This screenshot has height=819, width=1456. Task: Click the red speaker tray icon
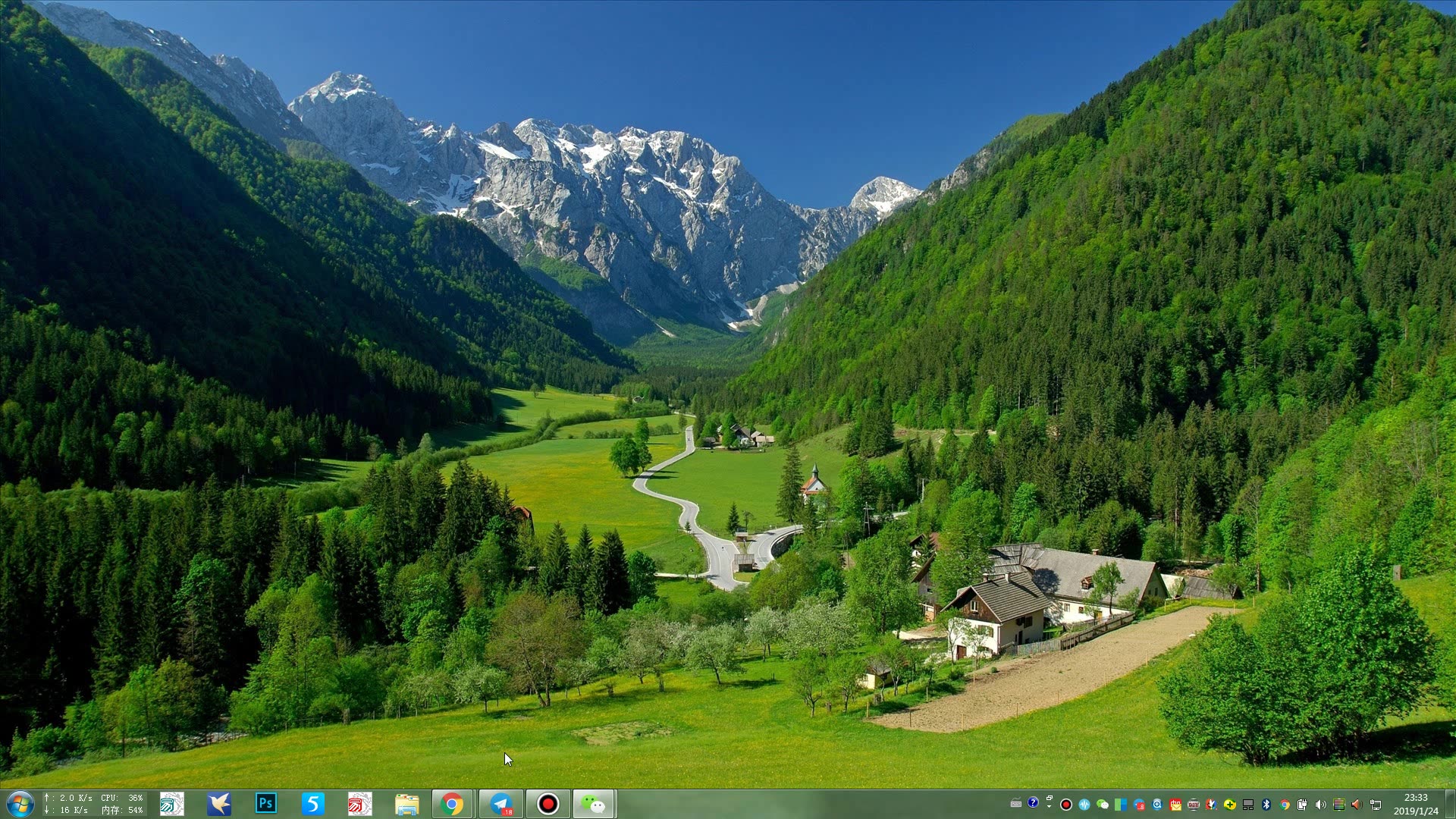pos(1357,805)
